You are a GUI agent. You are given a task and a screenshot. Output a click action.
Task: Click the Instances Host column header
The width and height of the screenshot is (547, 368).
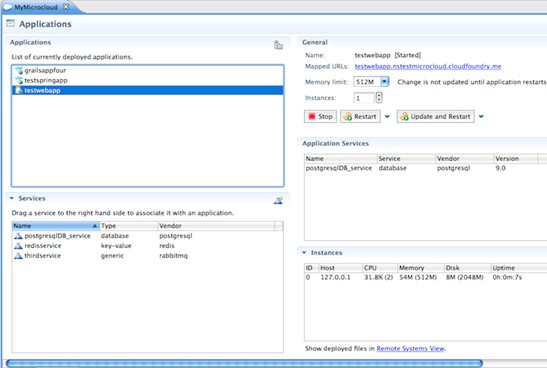pyautogui.click(x=340, y=268)
